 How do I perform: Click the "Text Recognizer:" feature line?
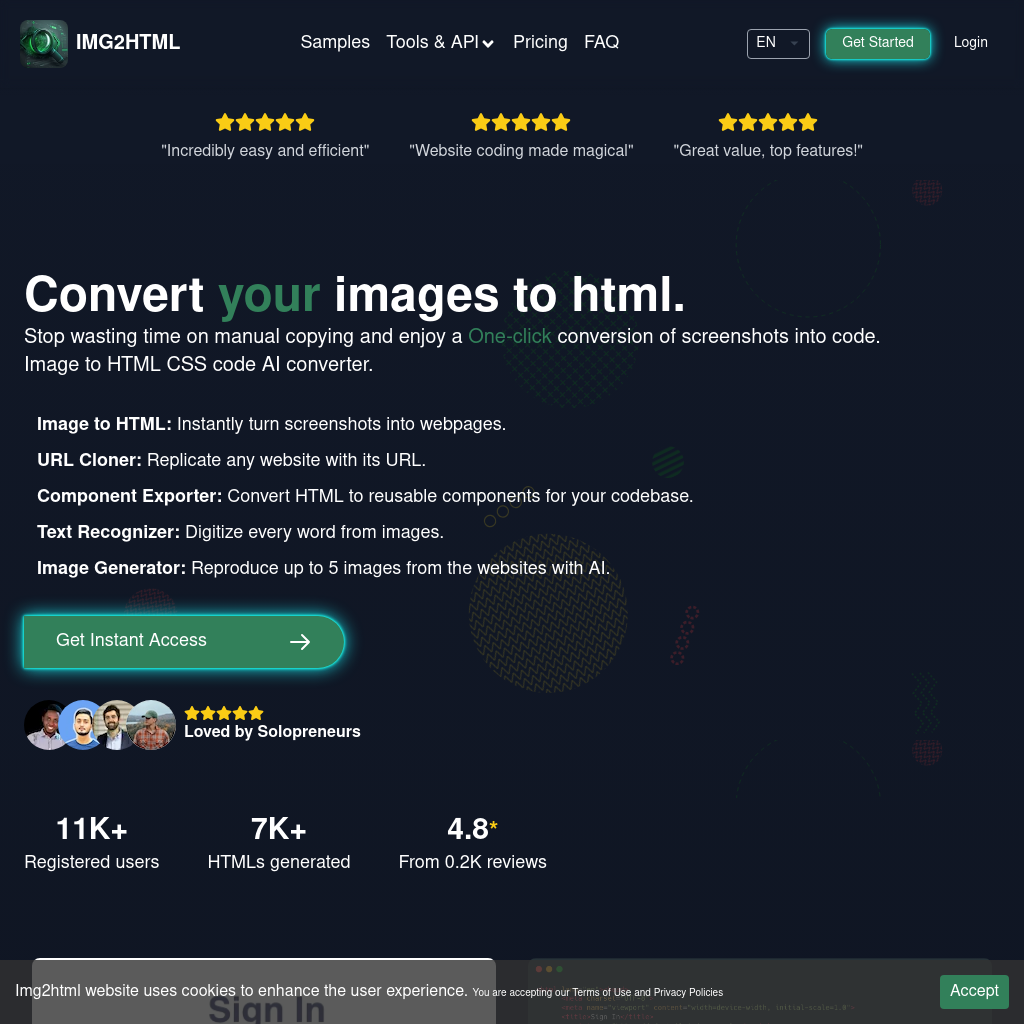pos(240,532)
